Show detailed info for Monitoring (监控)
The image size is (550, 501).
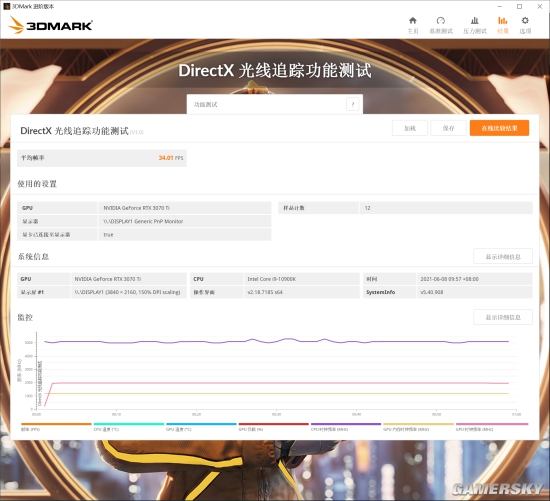(503, 317)
